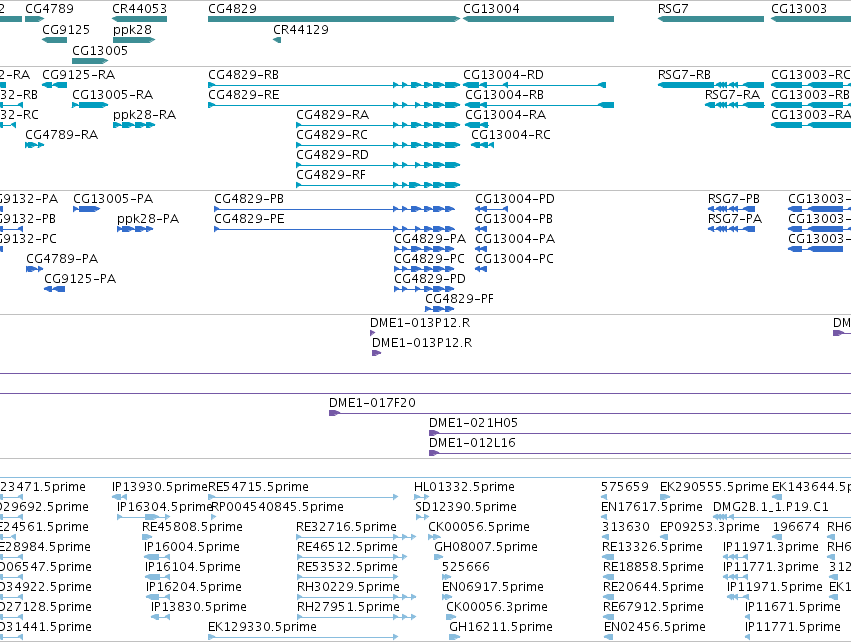Click protein CG4829-PF

click(x=459, y=300)
